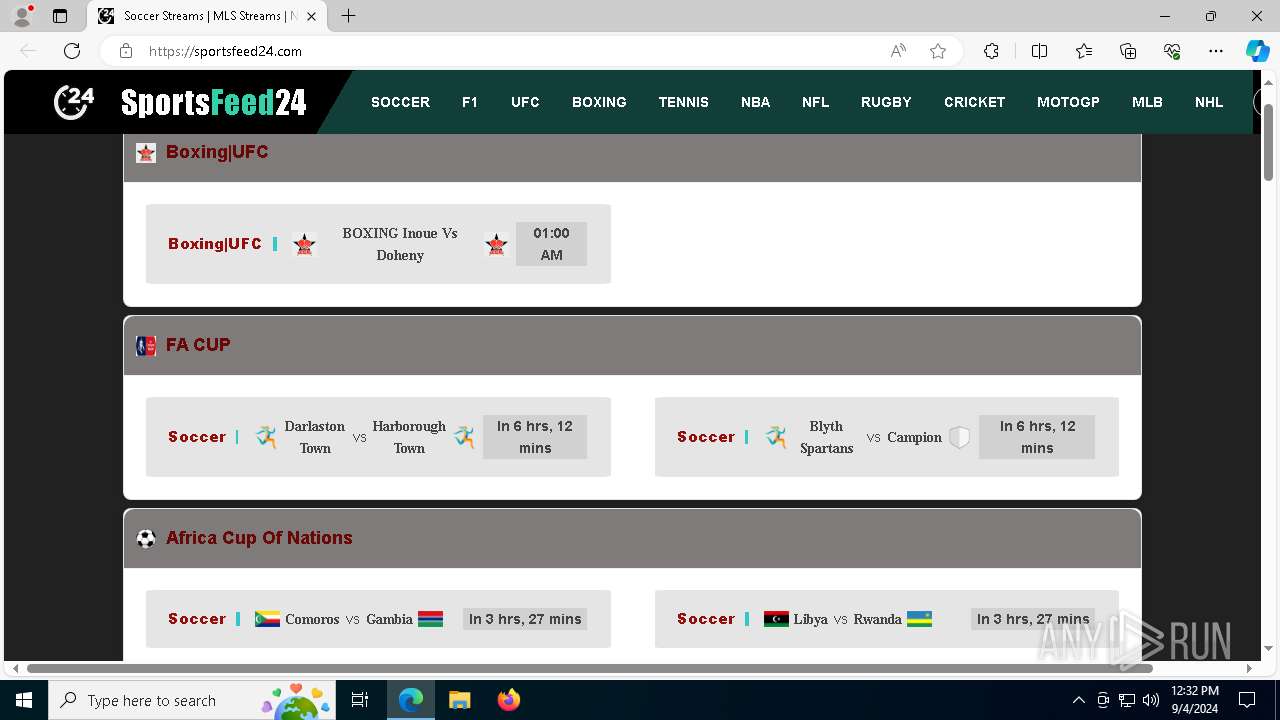Click the Africa Cup Of Nations heading

tap(259, 538)
